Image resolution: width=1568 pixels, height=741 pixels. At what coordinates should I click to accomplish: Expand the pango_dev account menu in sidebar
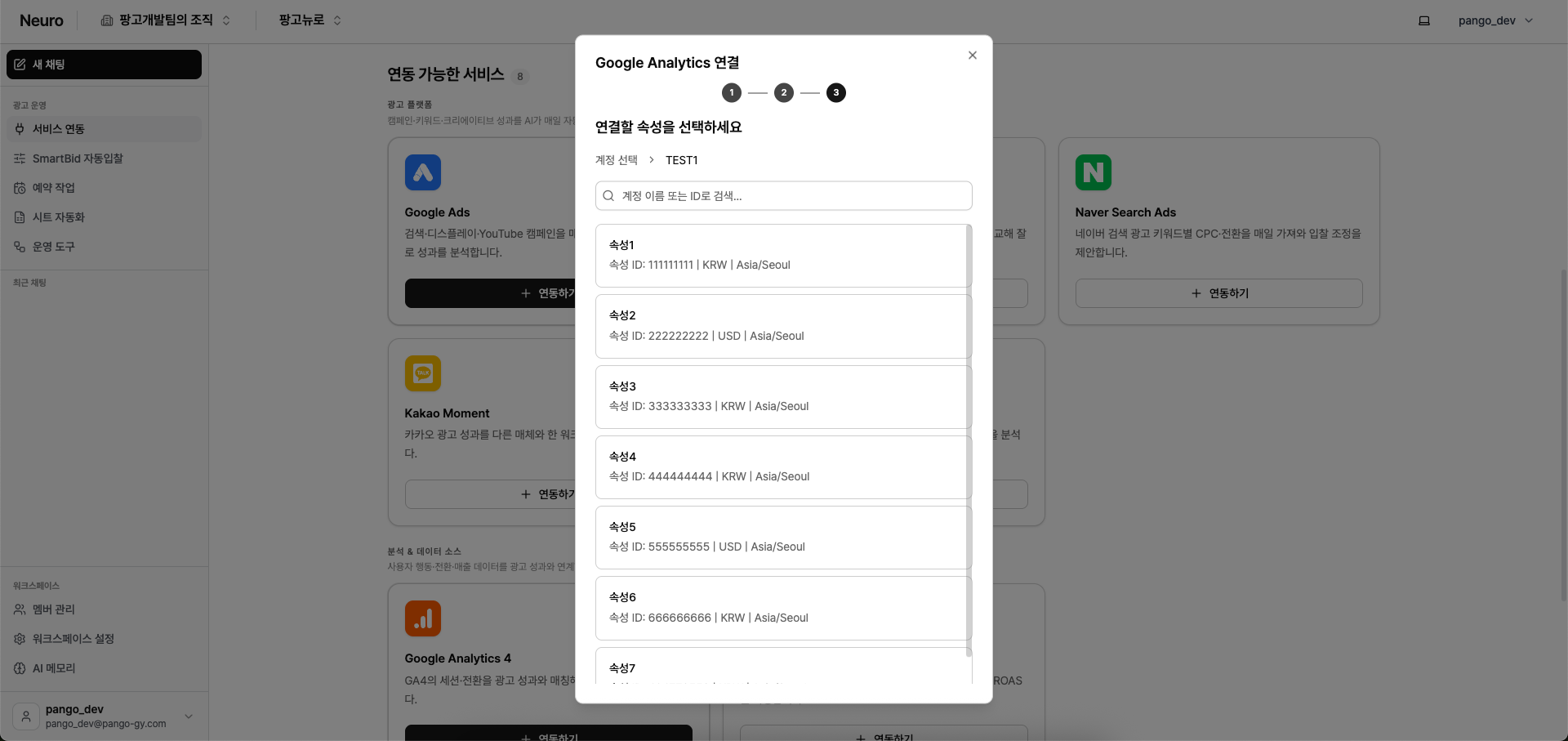point(105,716)
